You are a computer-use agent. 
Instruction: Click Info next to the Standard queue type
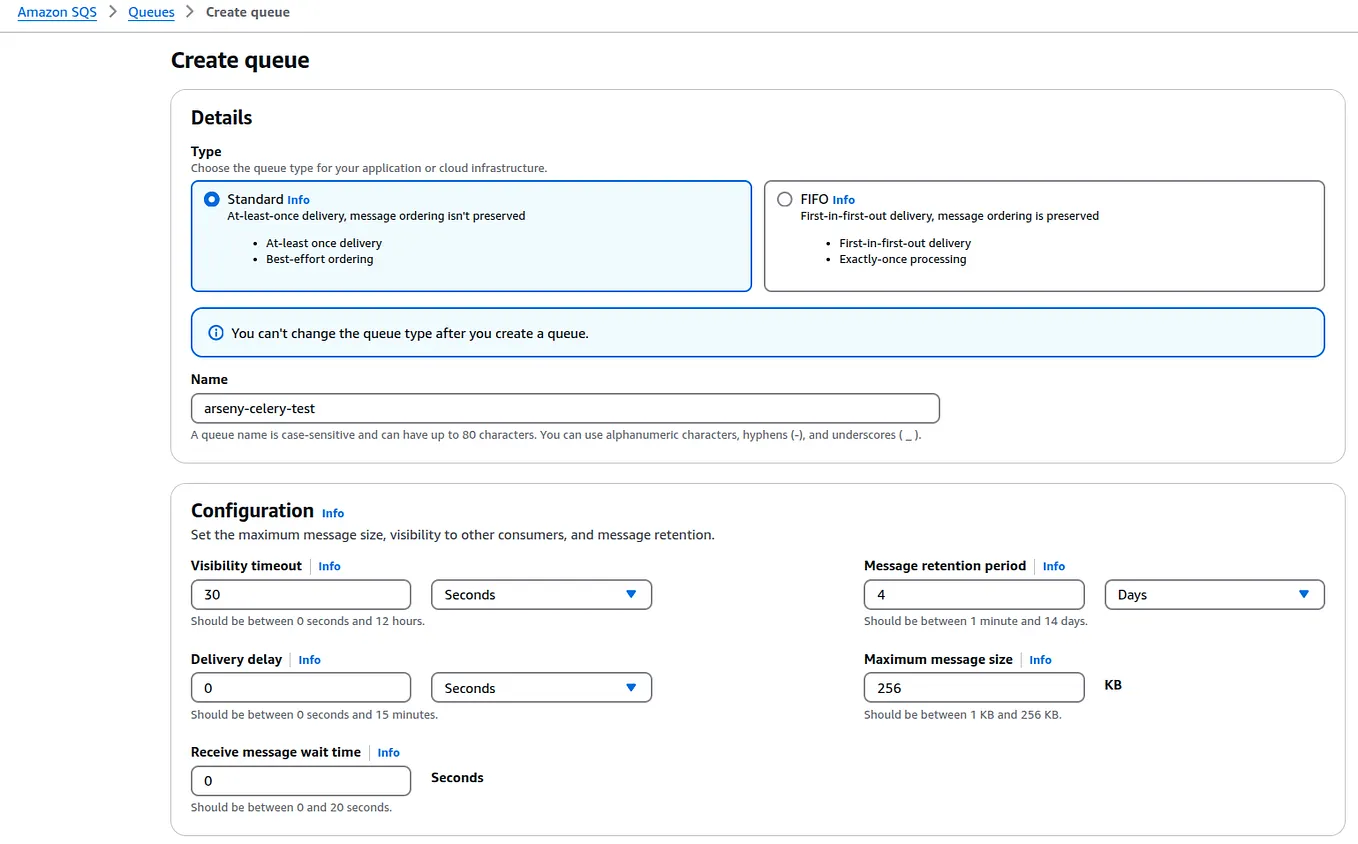(x=298, y=199)
